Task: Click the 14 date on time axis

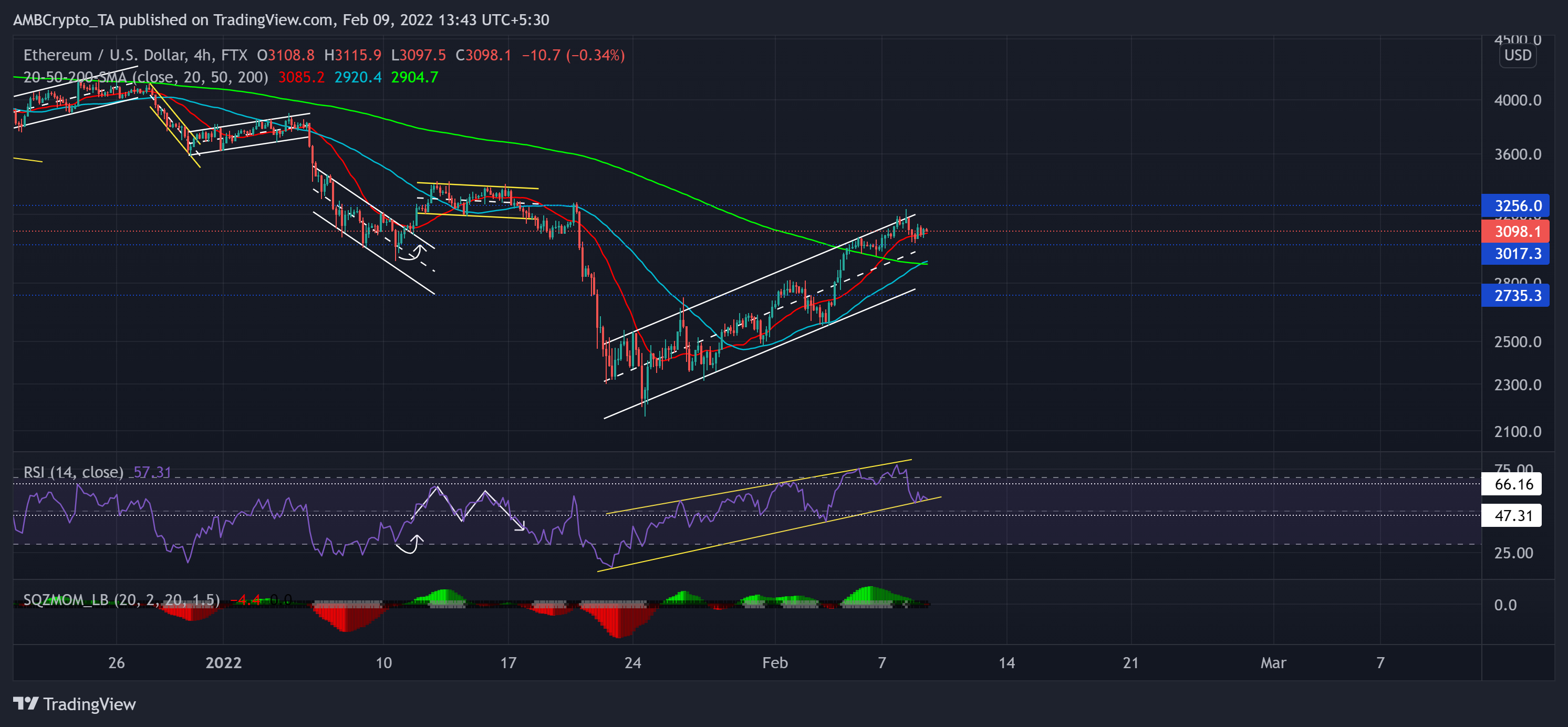Action: point(1007,662)
